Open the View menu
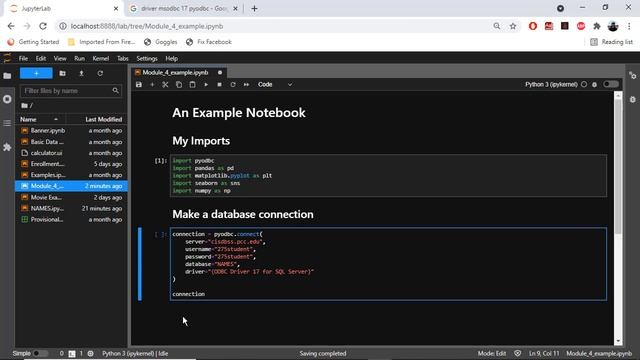The width and height of the screenshot is (640, 360). [60, 59]
